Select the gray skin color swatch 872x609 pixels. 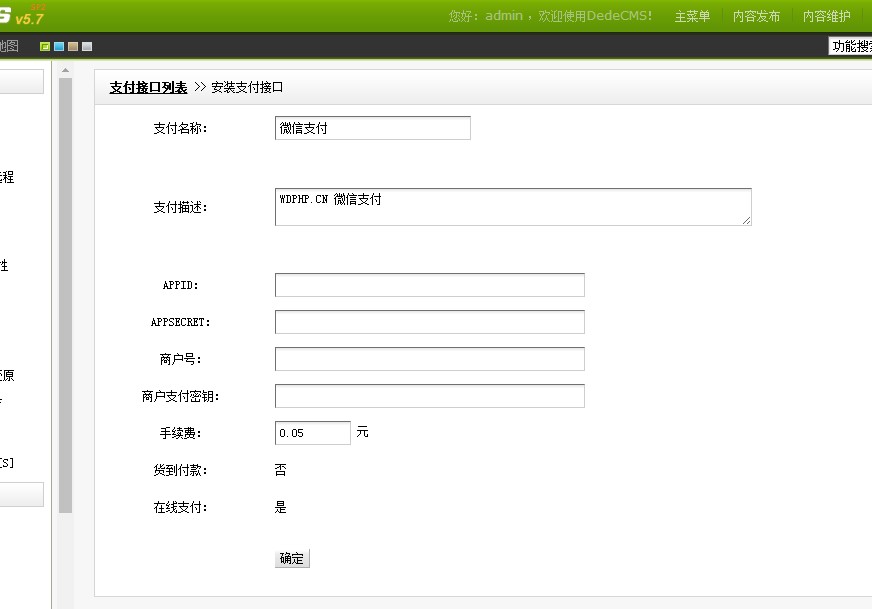click(87, 47)
